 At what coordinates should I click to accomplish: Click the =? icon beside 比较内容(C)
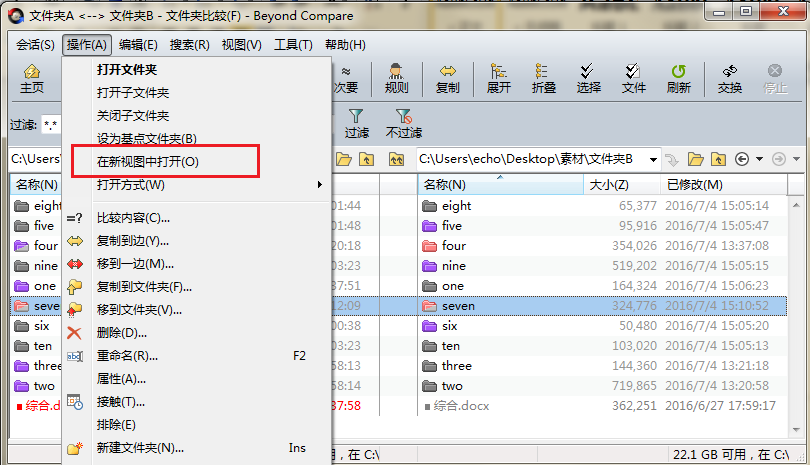click(x=74, y=218)
